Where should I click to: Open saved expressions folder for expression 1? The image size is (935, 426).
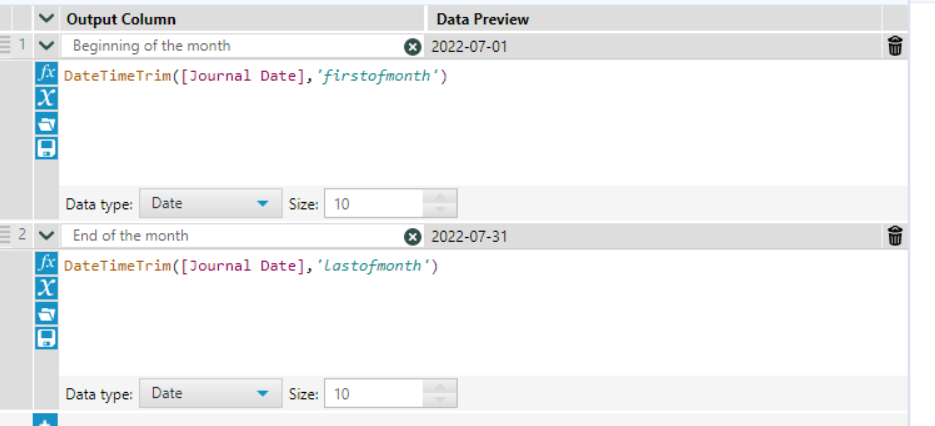click(x=46, y=123)
